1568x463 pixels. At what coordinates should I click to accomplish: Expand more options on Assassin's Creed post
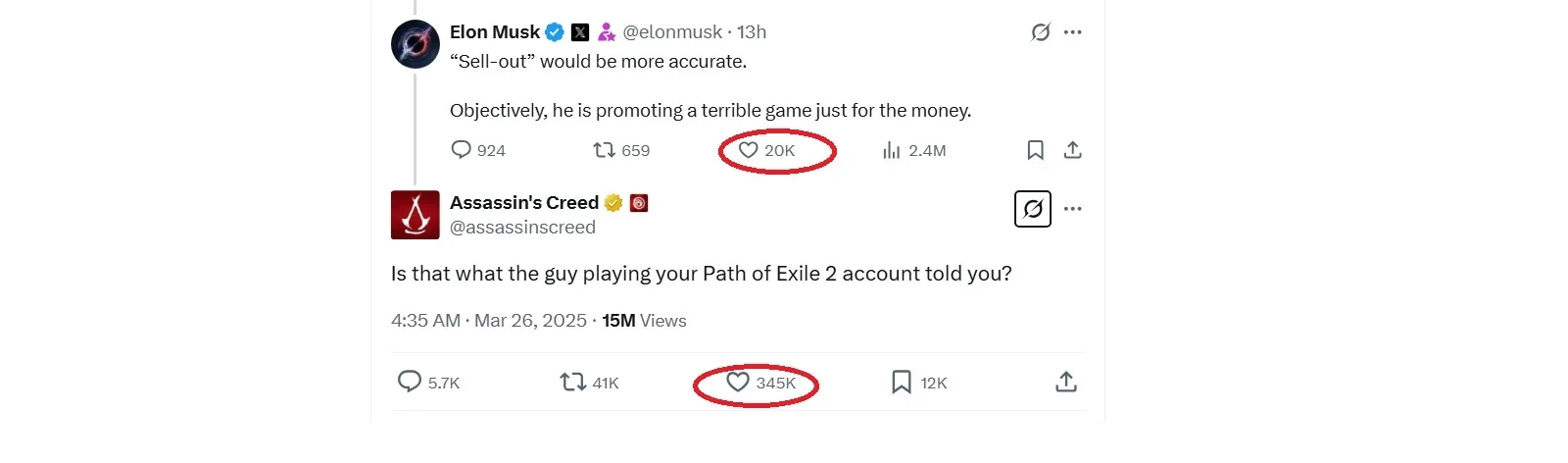1073,209
